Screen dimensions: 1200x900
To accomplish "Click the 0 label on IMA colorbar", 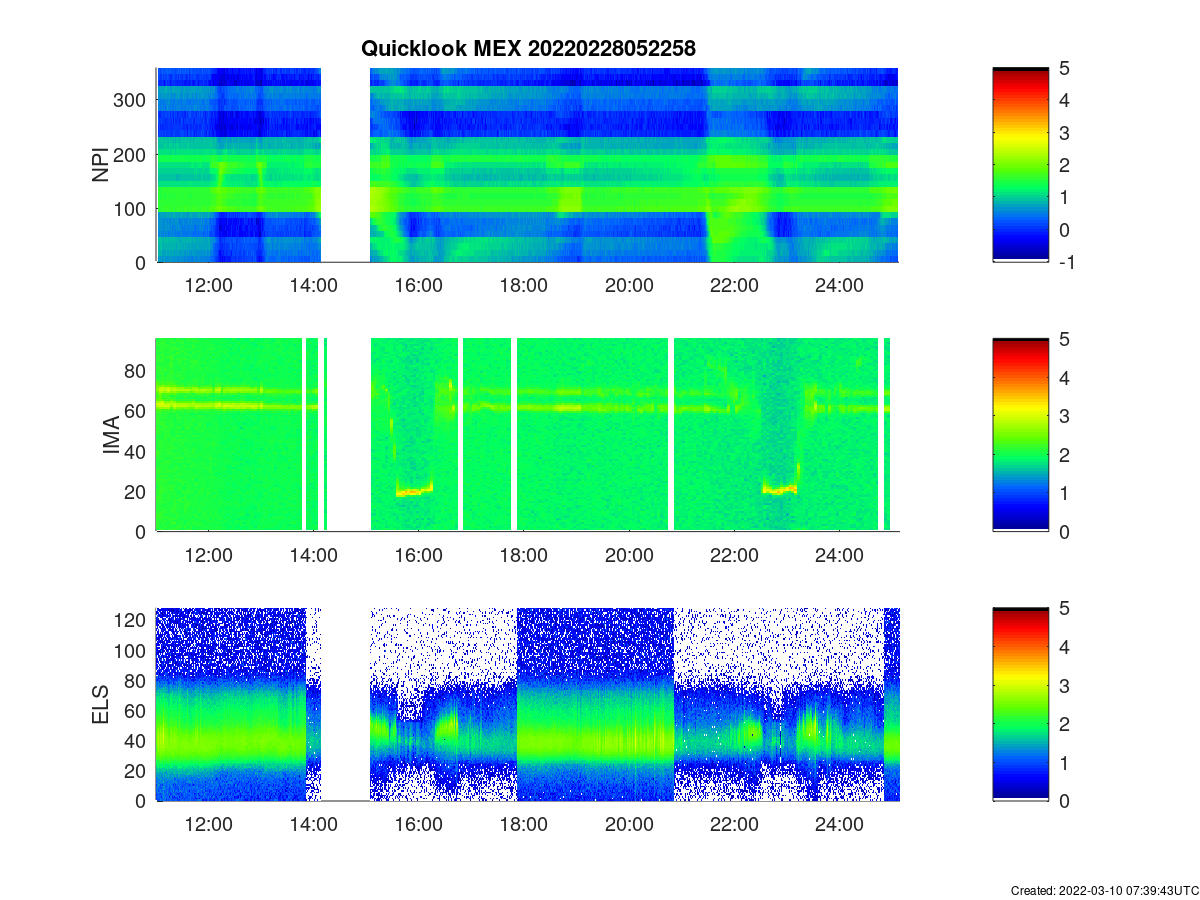I will point(1064,531).
